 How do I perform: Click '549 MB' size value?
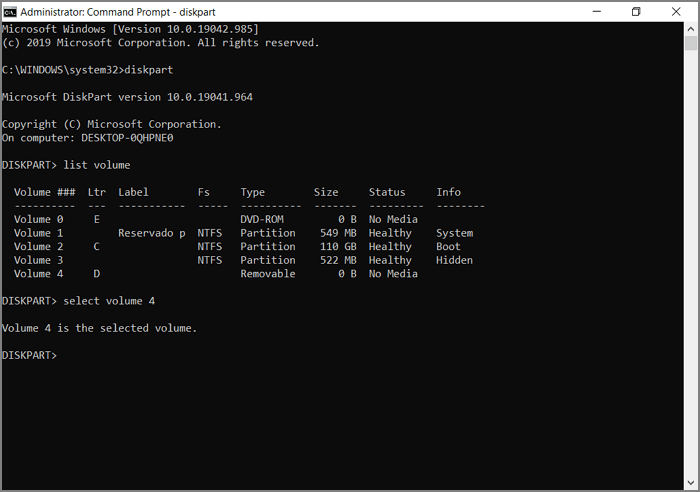click(338, 233)
